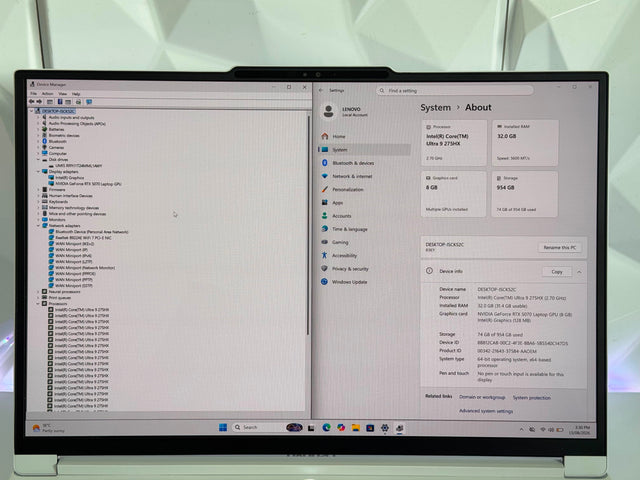Screen dimensions: 640x480
Task: Click System in the breadcrumb heading
Action: click(436, 107)
